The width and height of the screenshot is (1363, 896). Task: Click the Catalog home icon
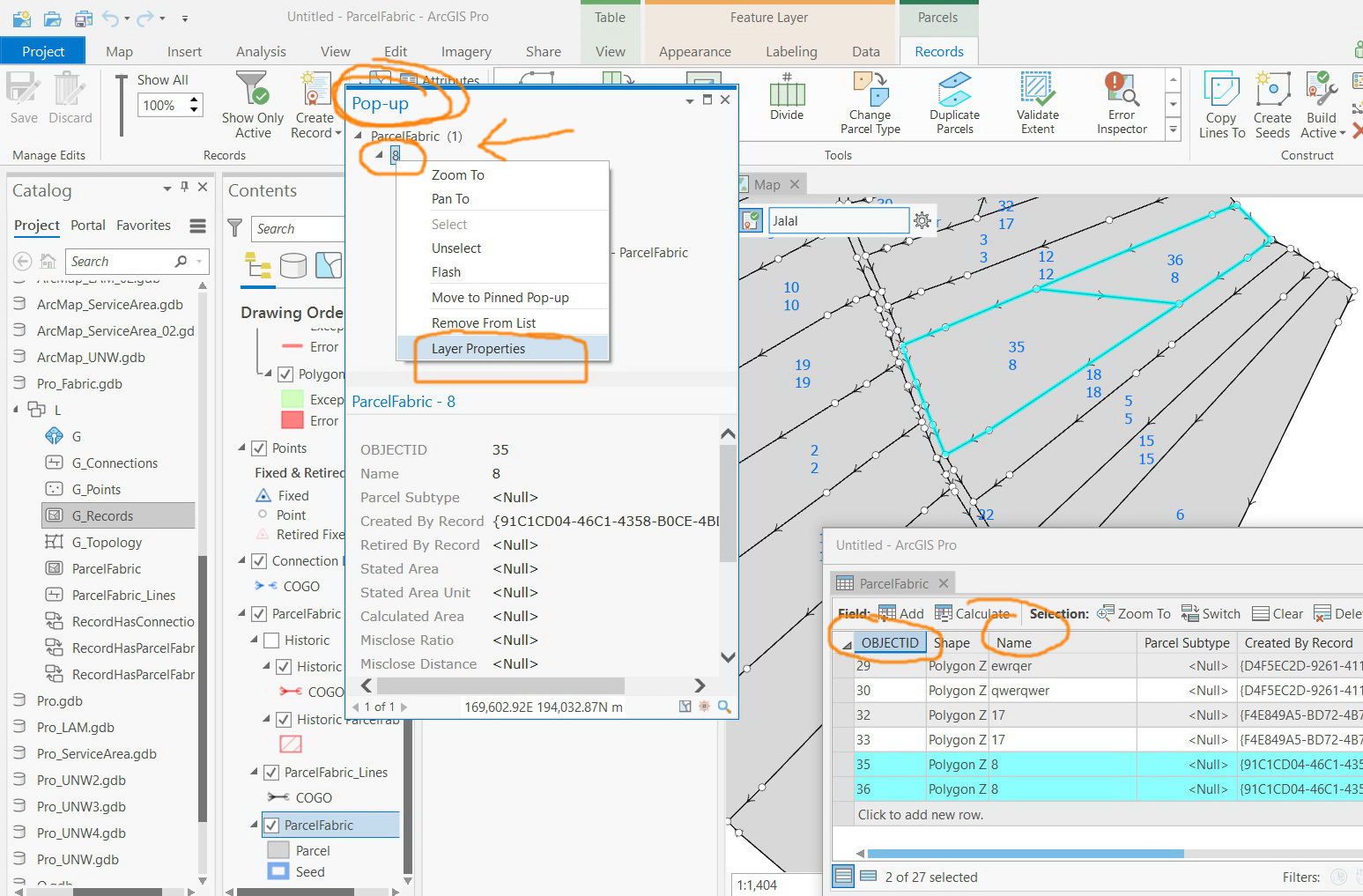[x=48, y=261]
